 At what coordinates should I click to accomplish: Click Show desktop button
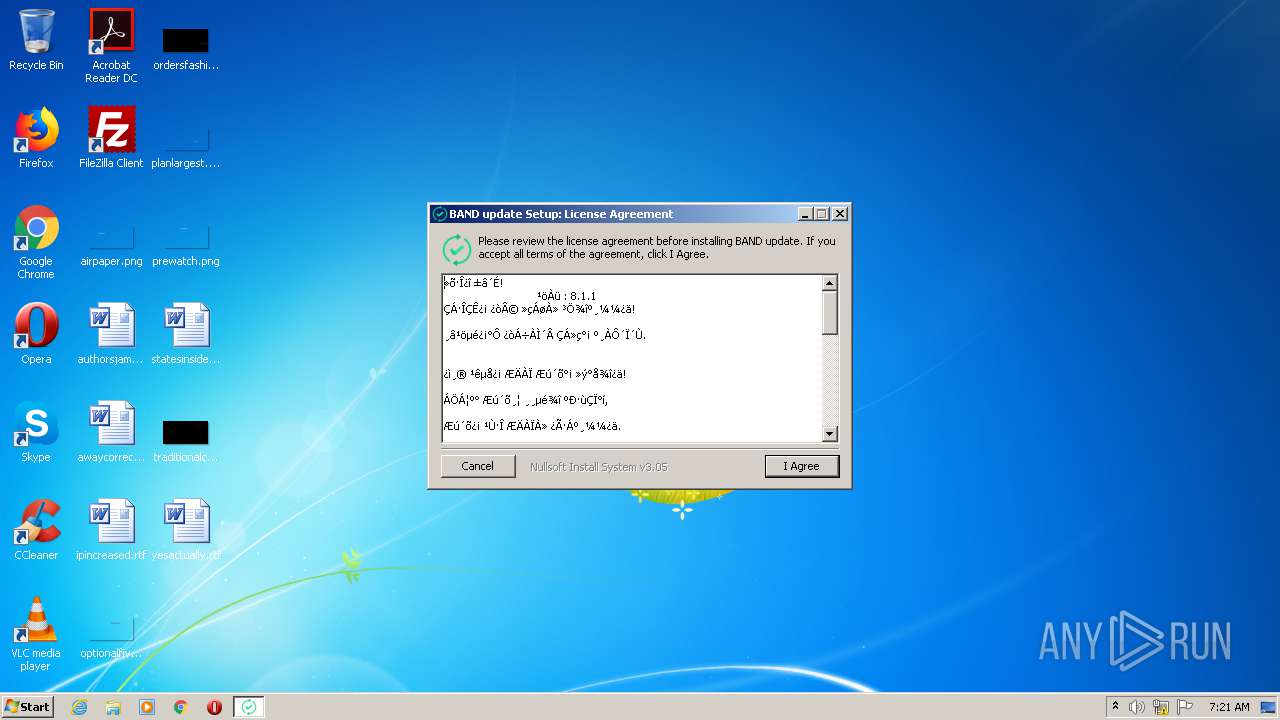point(1269,707)
